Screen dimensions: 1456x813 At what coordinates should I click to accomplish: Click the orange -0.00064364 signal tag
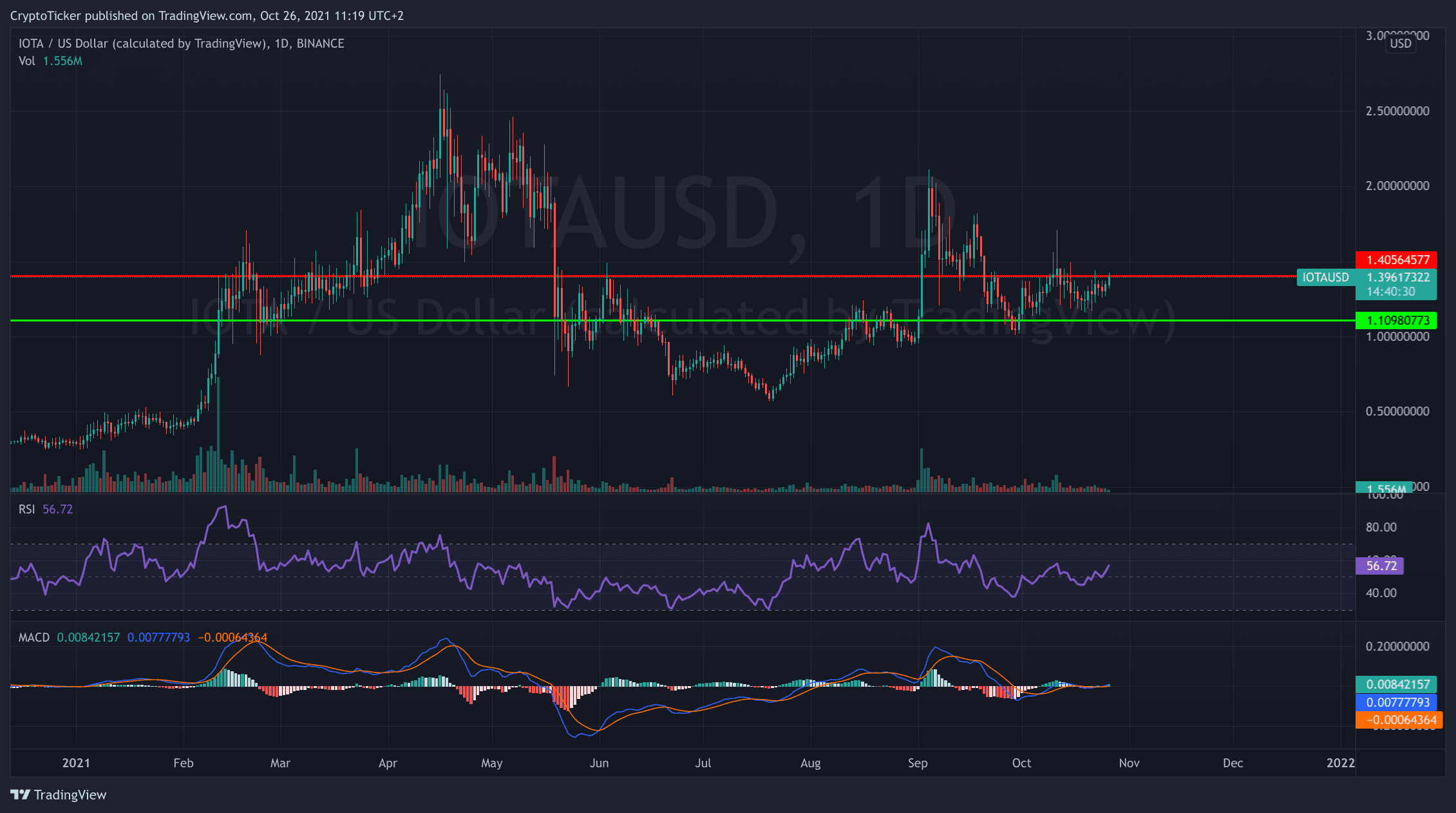(x=1399, y=720)
